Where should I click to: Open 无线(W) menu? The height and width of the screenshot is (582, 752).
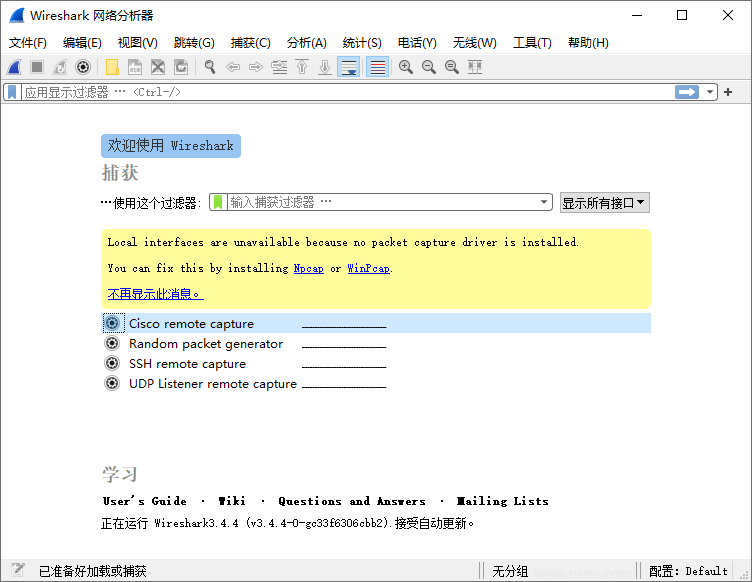(x=474, y=43)
